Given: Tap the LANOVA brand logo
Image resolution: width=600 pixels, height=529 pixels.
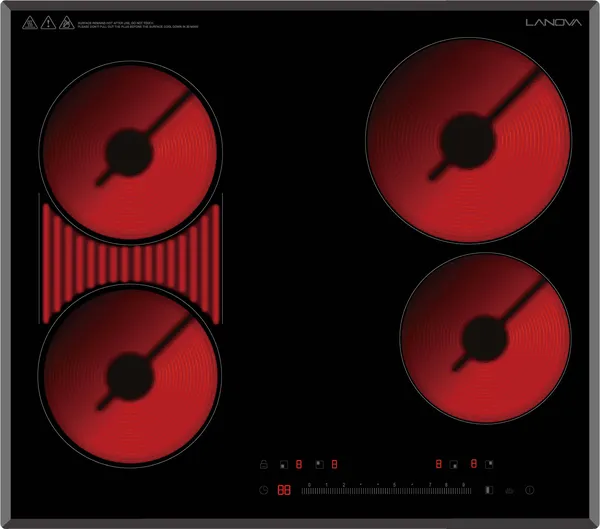Looking at the screenshot, I should [553, 23].
